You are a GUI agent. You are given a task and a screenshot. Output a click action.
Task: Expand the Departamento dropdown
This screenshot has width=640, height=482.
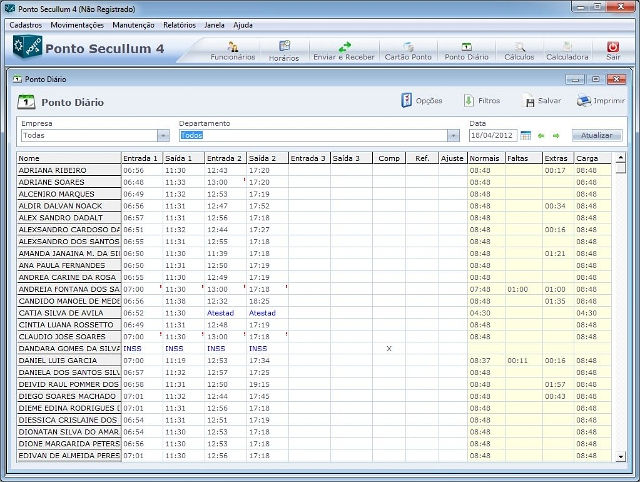click(453, 135)
